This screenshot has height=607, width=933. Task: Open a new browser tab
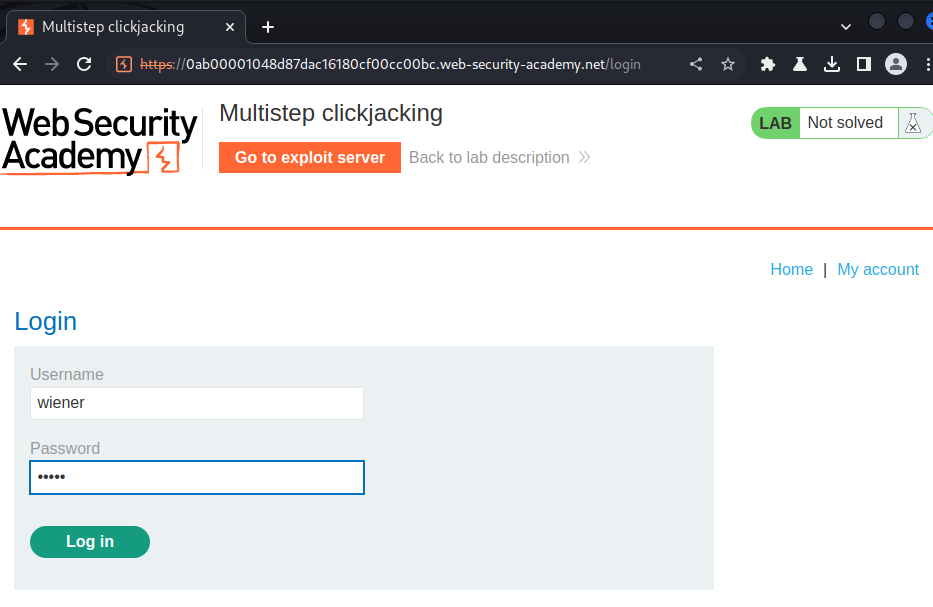tap(268, 27)
